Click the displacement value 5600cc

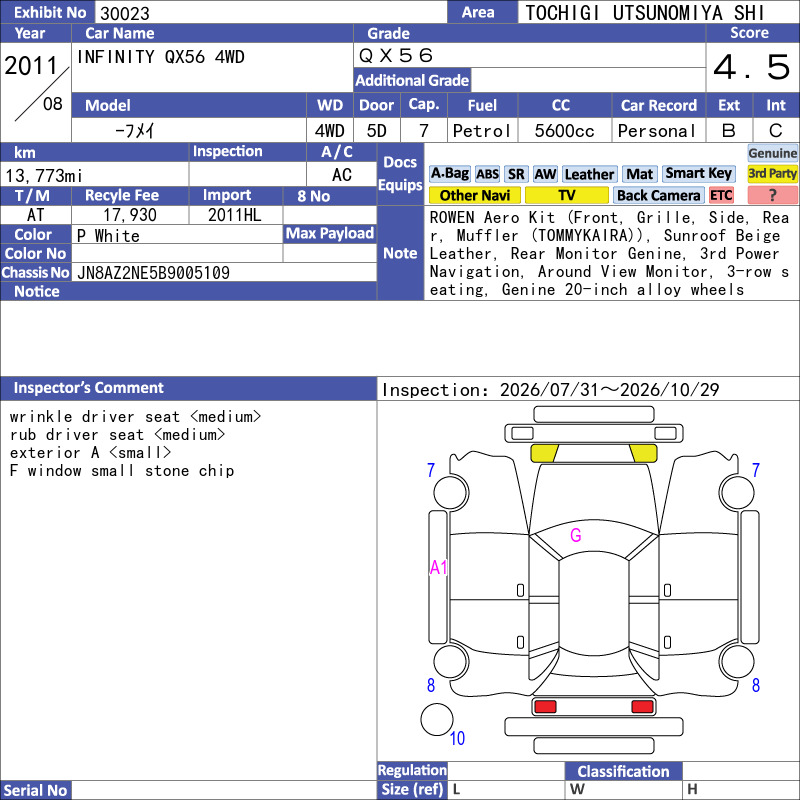[564, 131]
